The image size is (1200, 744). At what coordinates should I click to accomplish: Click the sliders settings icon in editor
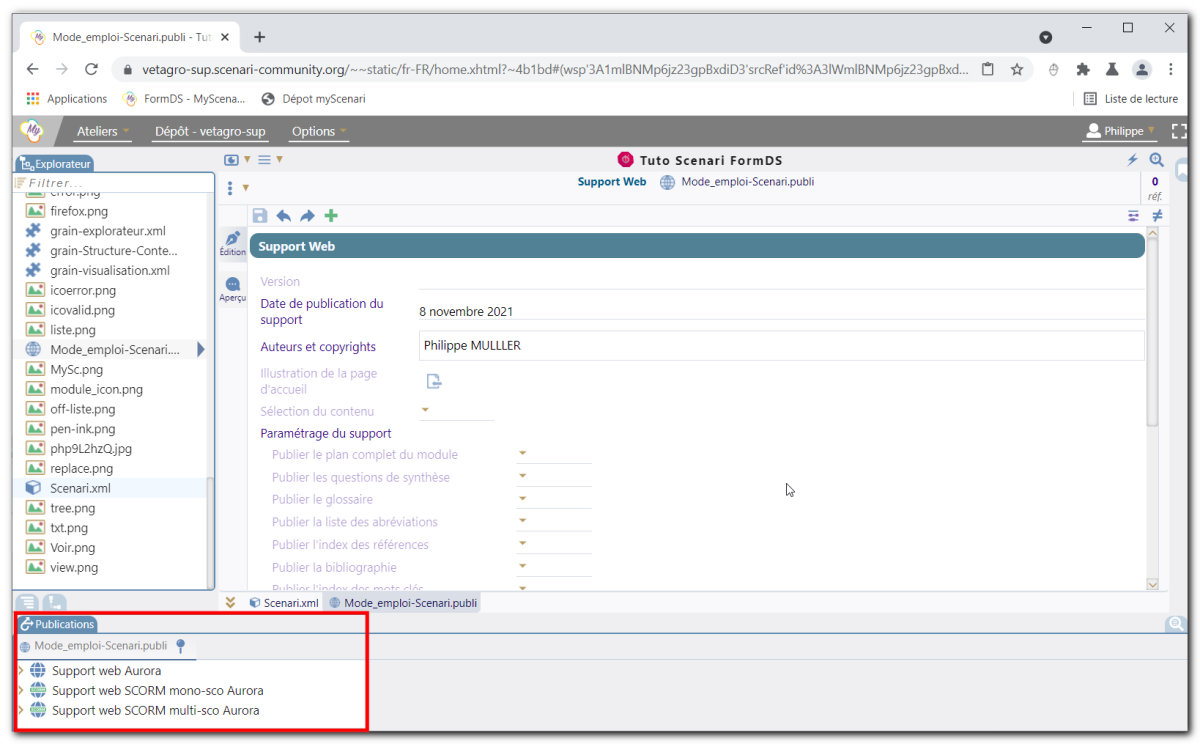[1133, 216]
